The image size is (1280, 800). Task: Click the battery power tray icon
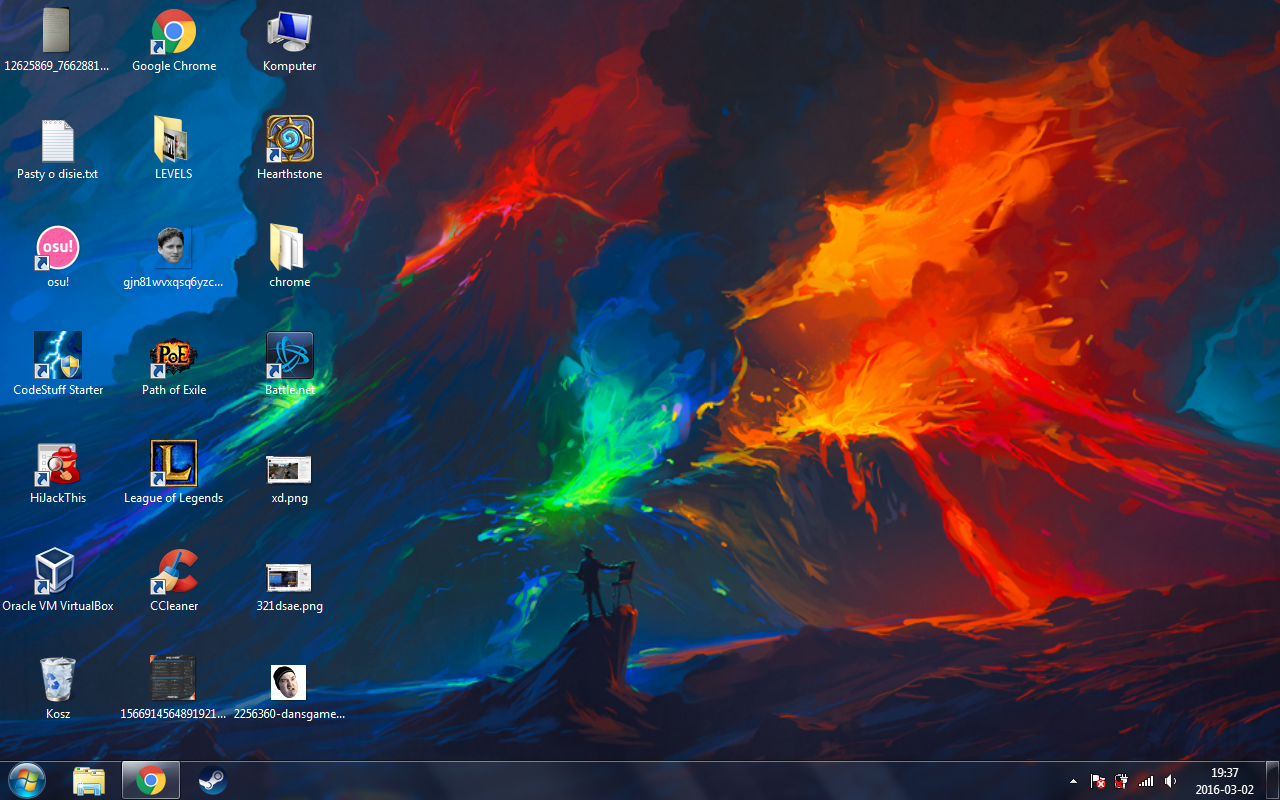click(x=1122, y=781)
